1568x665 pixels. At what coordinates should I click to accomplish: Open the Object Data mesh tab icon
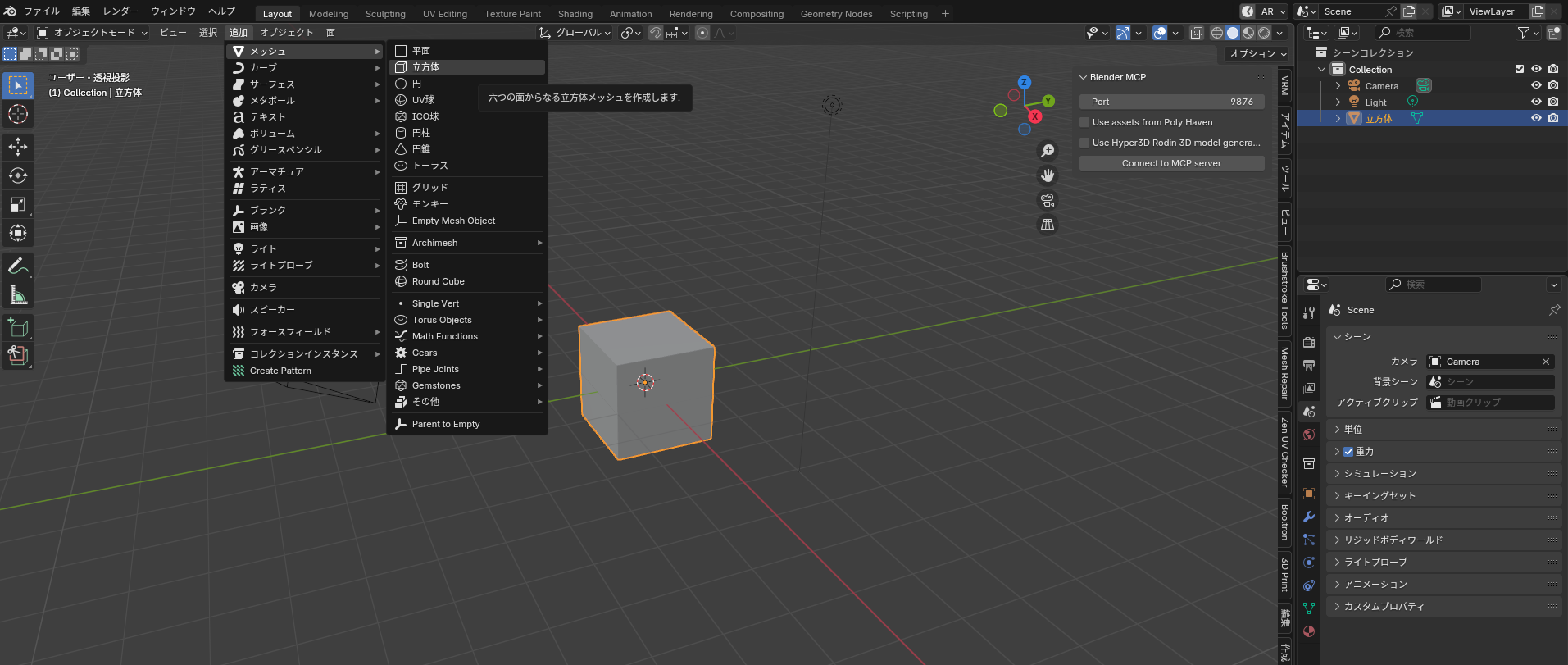1309,608
